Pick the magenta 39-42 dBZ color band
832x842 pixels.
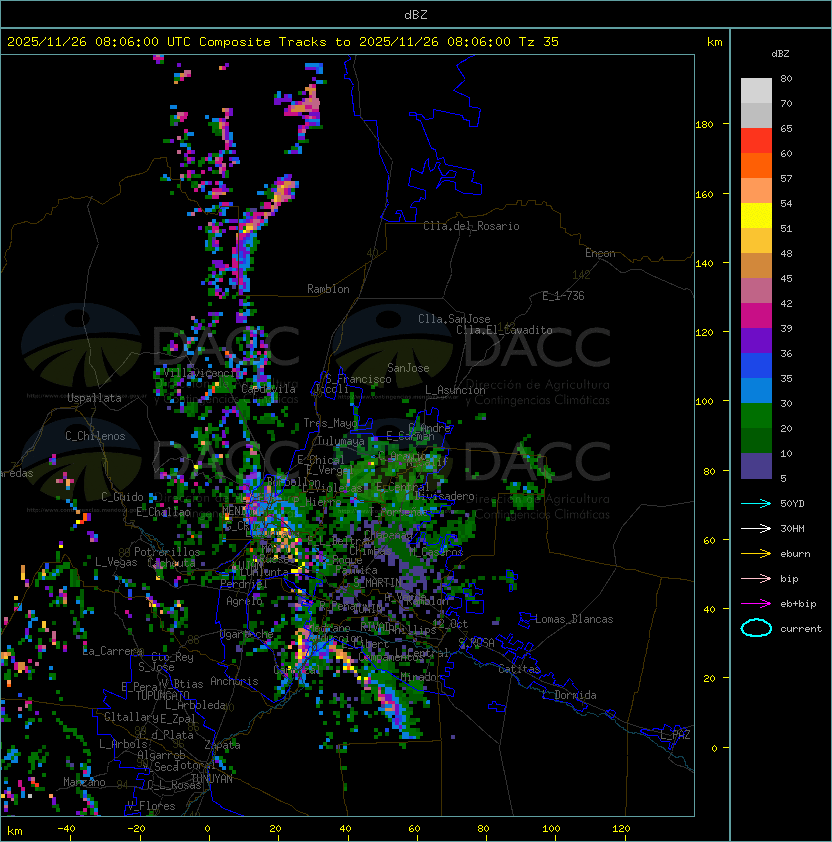pyautogui.click(x=756, y=316)
